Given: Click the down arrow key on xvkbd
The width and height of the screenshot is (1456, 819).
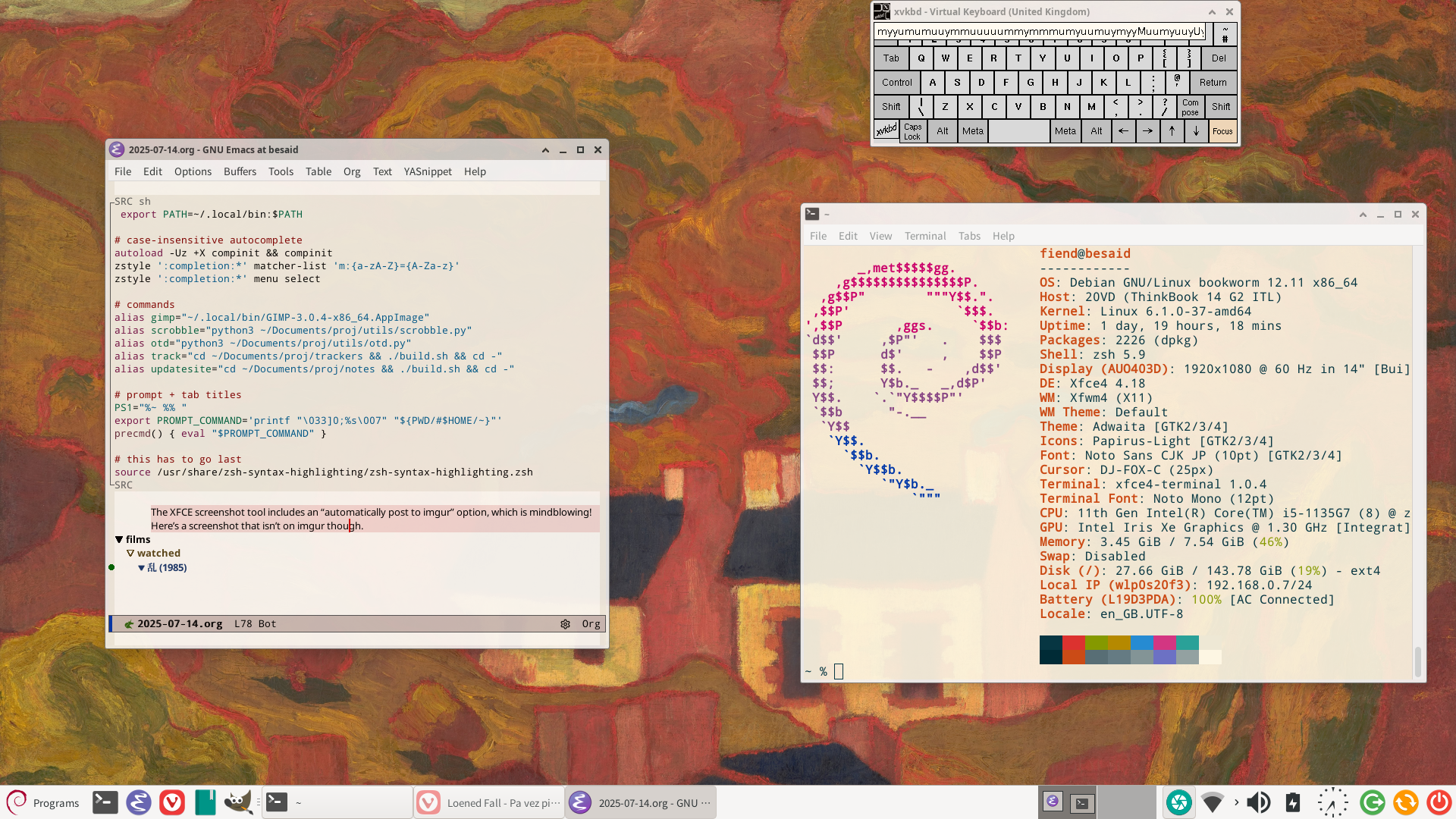Looking at the screenshot, I should (1196, 131).
